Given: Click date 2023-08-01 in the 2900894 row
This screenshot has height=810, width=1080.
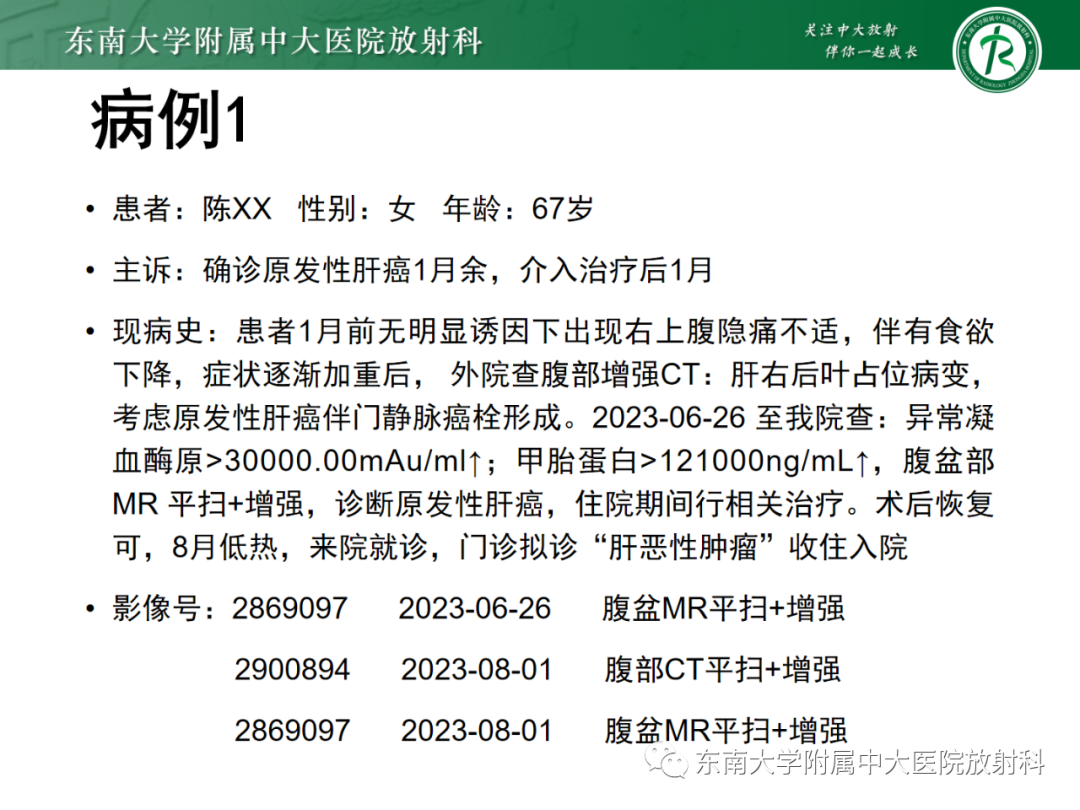Looking at the screenshot, I should (x=477, y=669).
